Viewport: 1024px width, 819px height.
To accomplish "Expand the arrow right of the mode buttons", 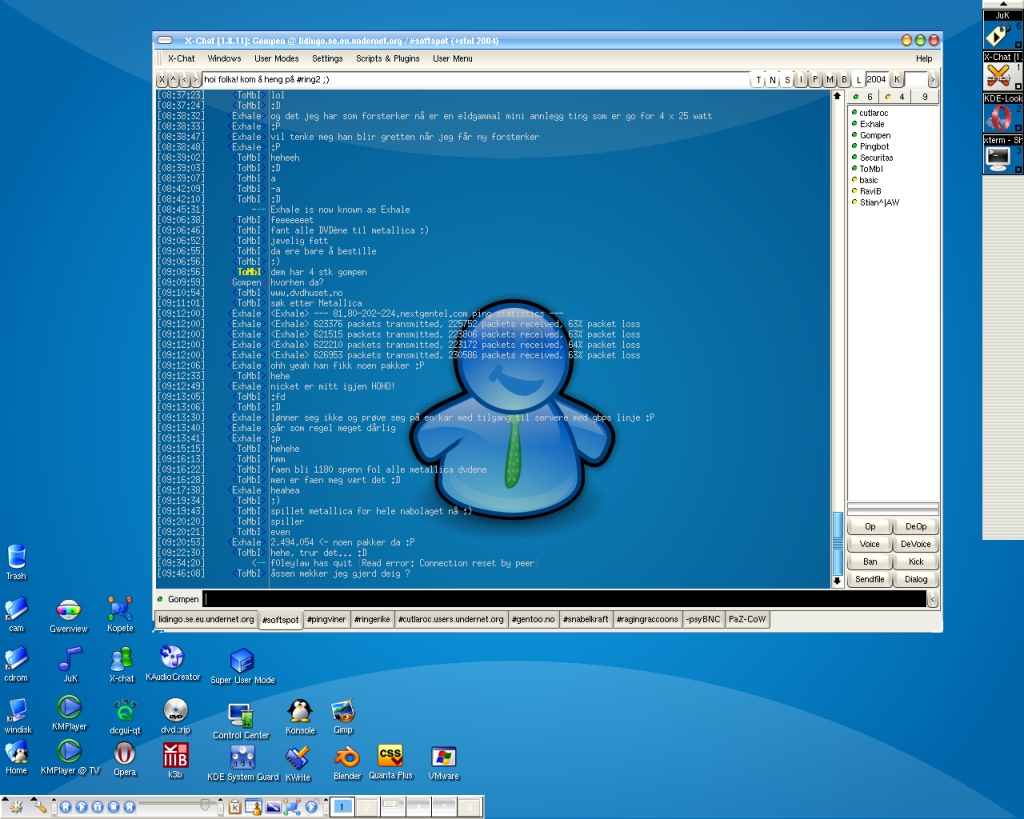I will [x=933, y=80].
